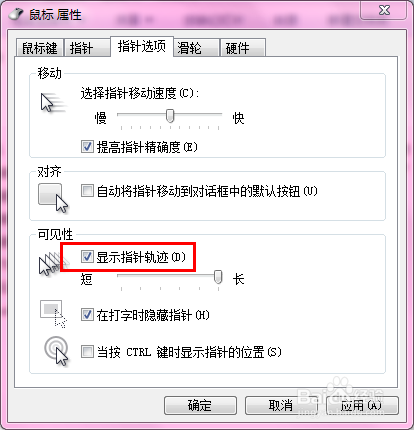The height and width of the screenshot is (430, 414).
Task: Open the 指针 tab
Action: [87, 48]
